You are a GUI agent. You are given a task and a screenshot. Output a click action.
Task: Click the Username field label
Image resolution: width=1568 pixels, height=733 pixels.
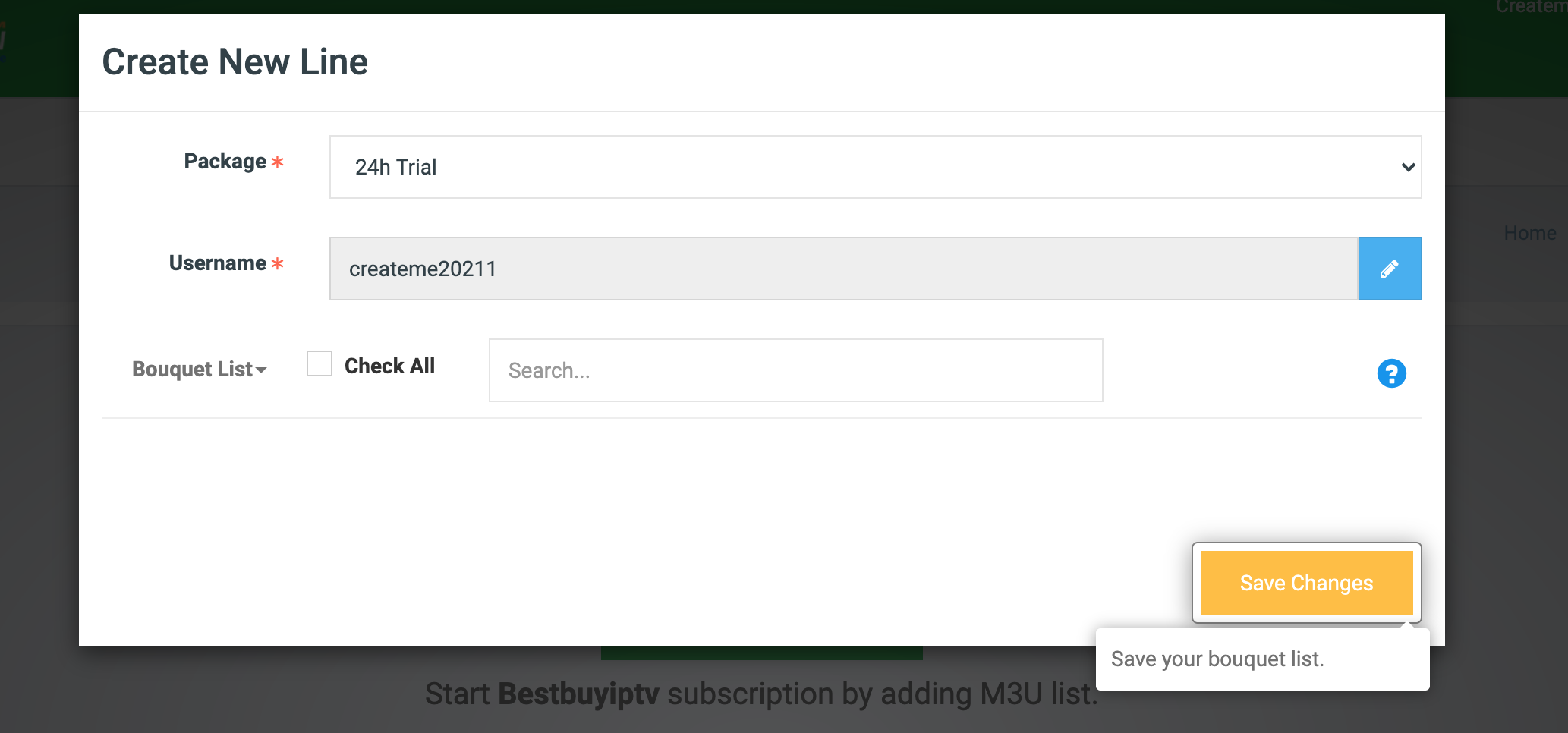[217, 263]
